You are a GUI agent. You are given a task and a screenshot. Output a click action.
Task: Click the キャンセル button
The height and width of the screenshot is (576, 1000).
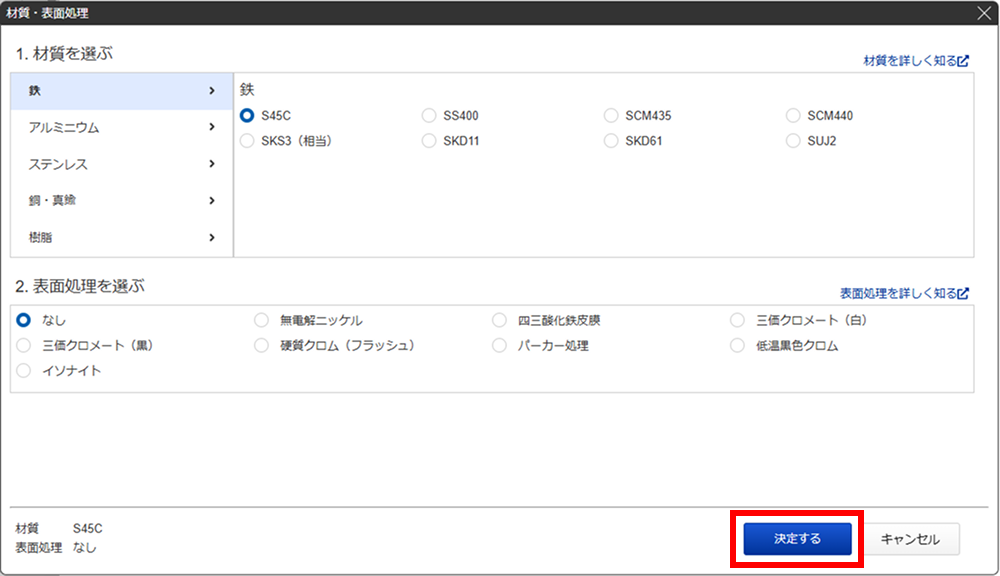(910, 539)
